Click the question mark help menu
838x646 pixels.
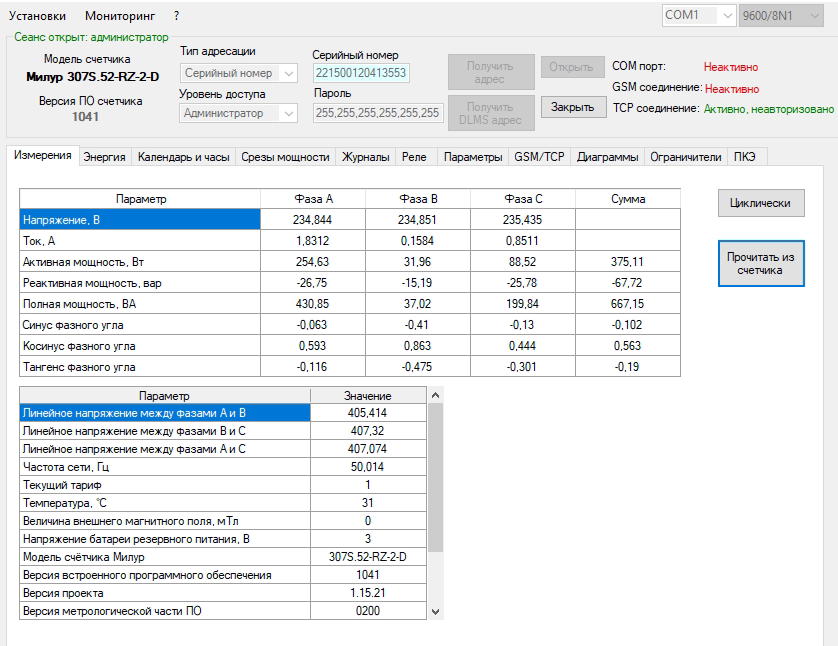coord(177,16)
